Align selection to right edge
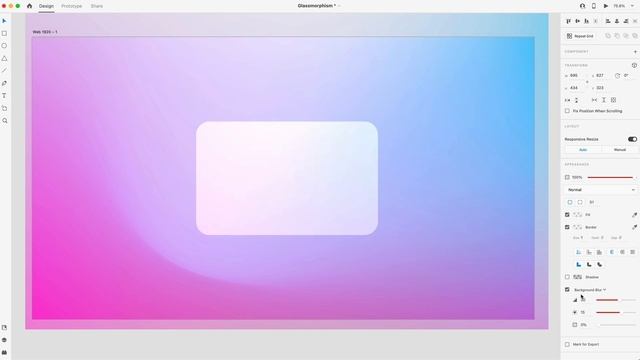The width and height of the screenshot is (640, 360). (626, 21)
